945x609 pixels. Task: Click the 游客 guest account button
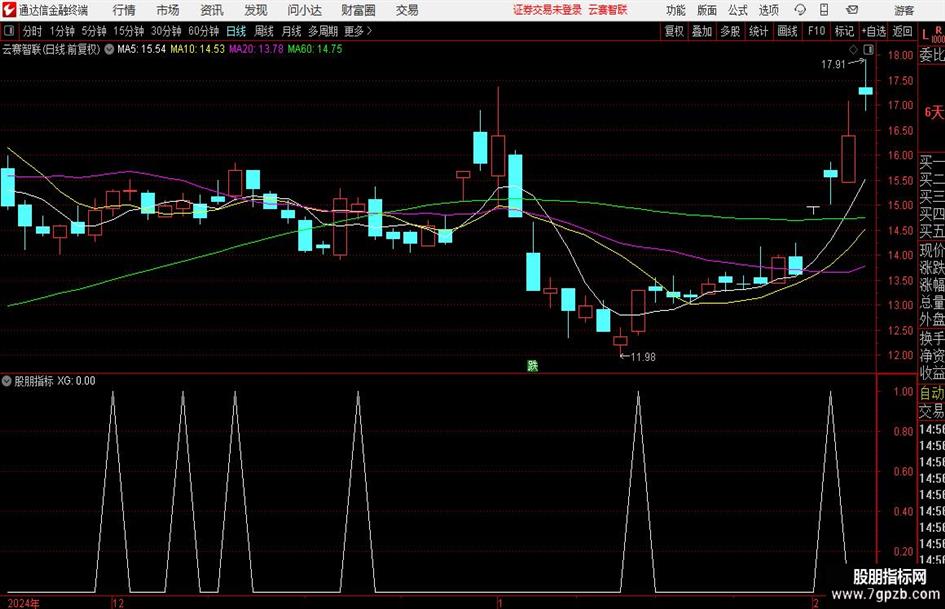coord(904,10)
